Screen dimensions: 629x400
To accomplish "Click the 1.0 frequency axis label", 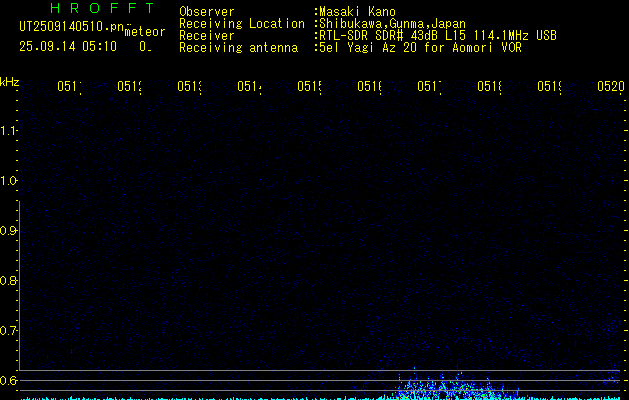I will [8, 181].
